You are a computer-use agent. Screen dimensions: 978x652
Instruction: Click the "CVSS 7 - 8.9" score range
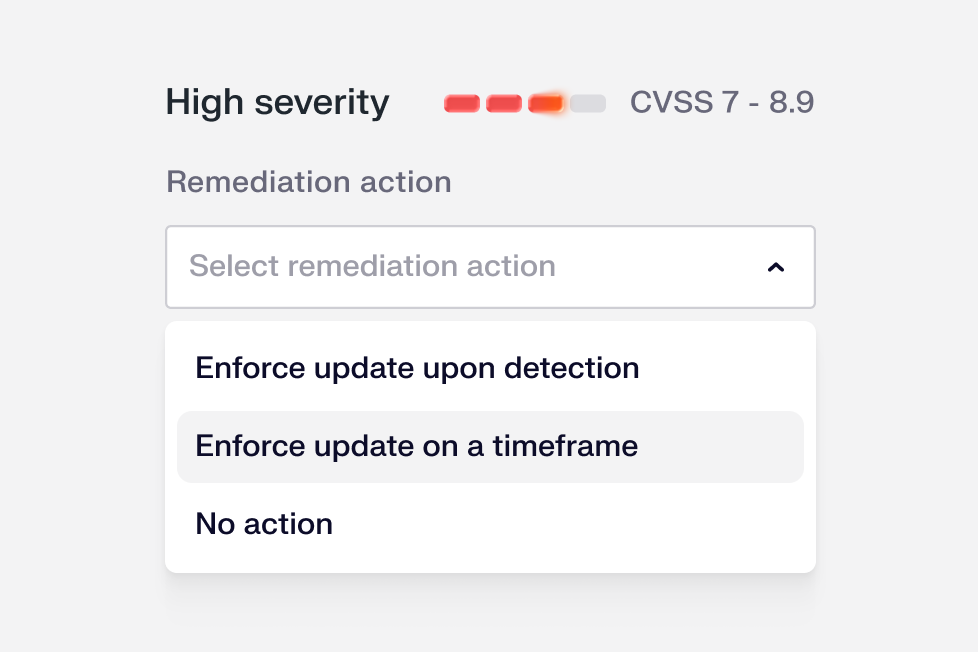pyautogui.click(x=721, y=102)
